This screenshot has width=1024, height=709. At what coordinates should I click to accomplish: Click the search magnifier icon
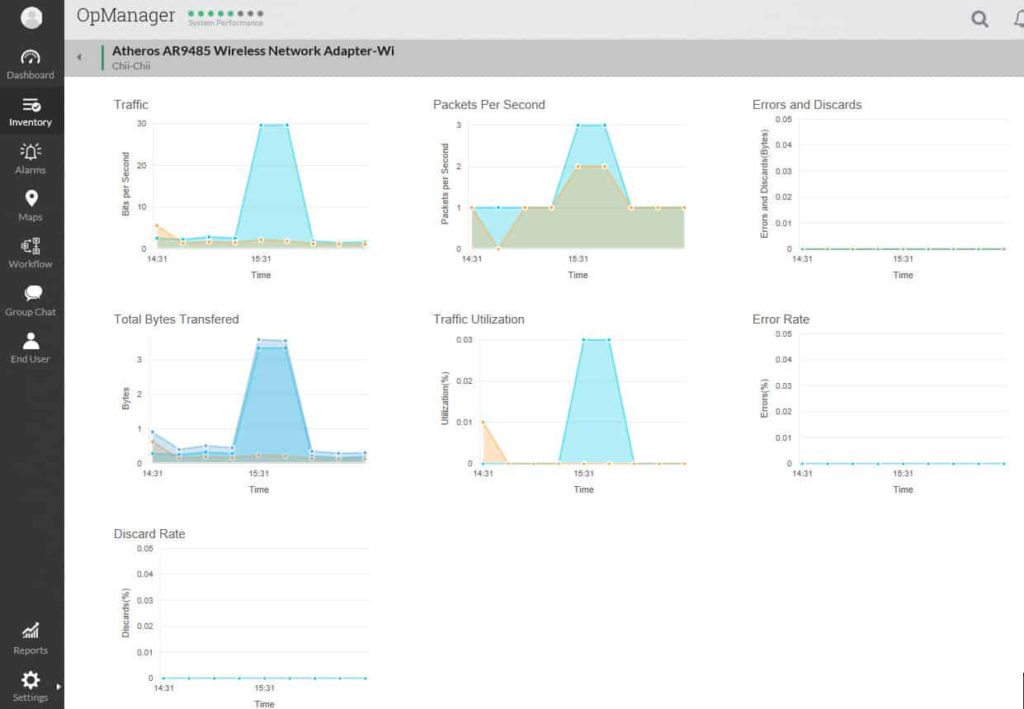pos(979,19)
